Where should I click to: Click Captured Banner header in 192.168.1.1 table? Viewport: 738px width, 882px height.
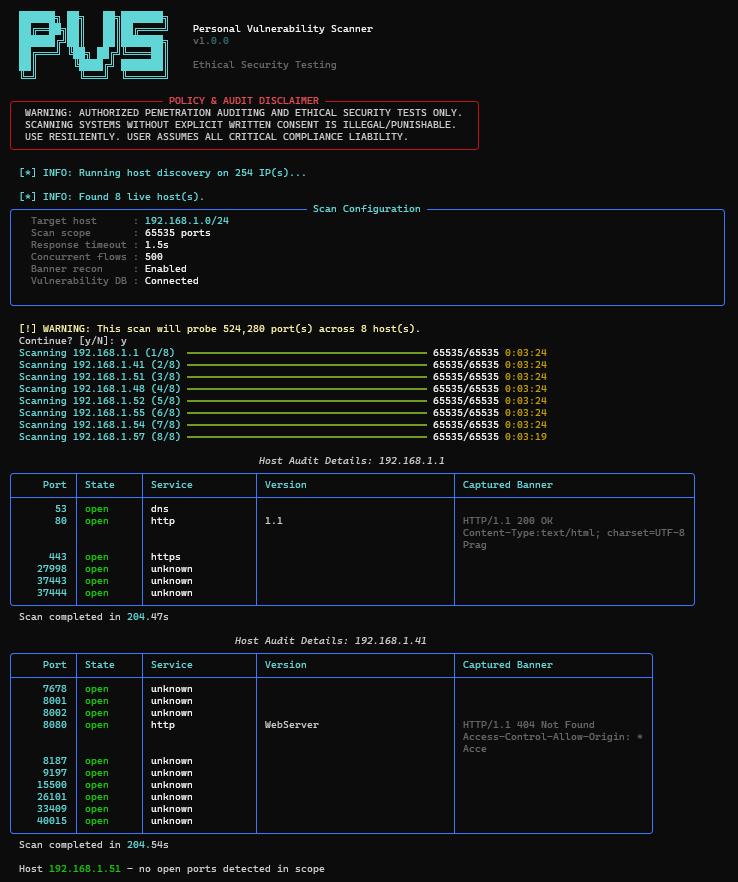(x=507, y=485)
